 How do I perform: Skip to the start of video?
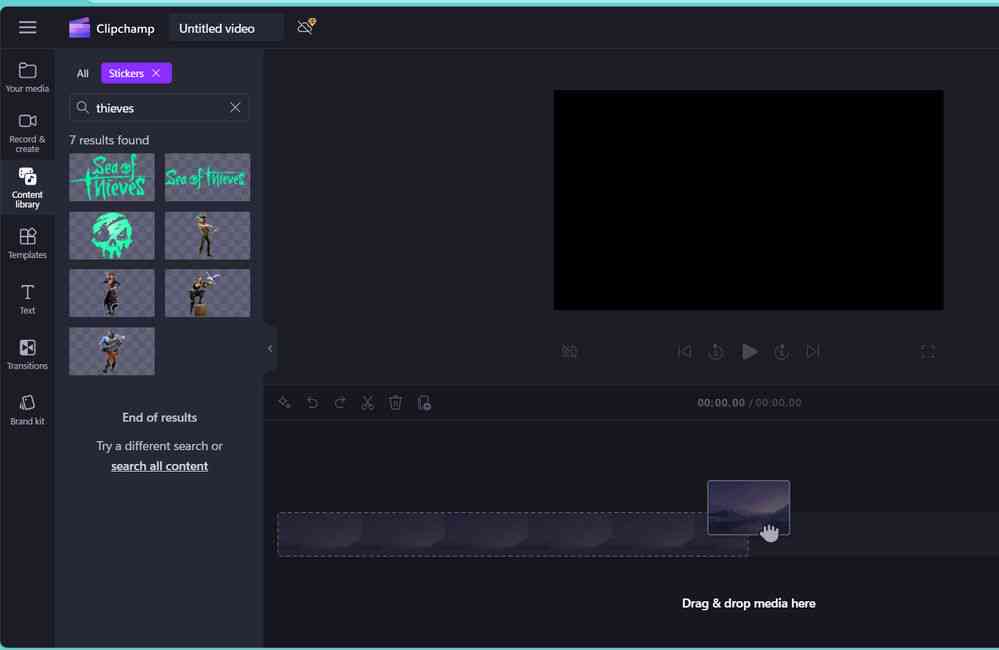684,351
